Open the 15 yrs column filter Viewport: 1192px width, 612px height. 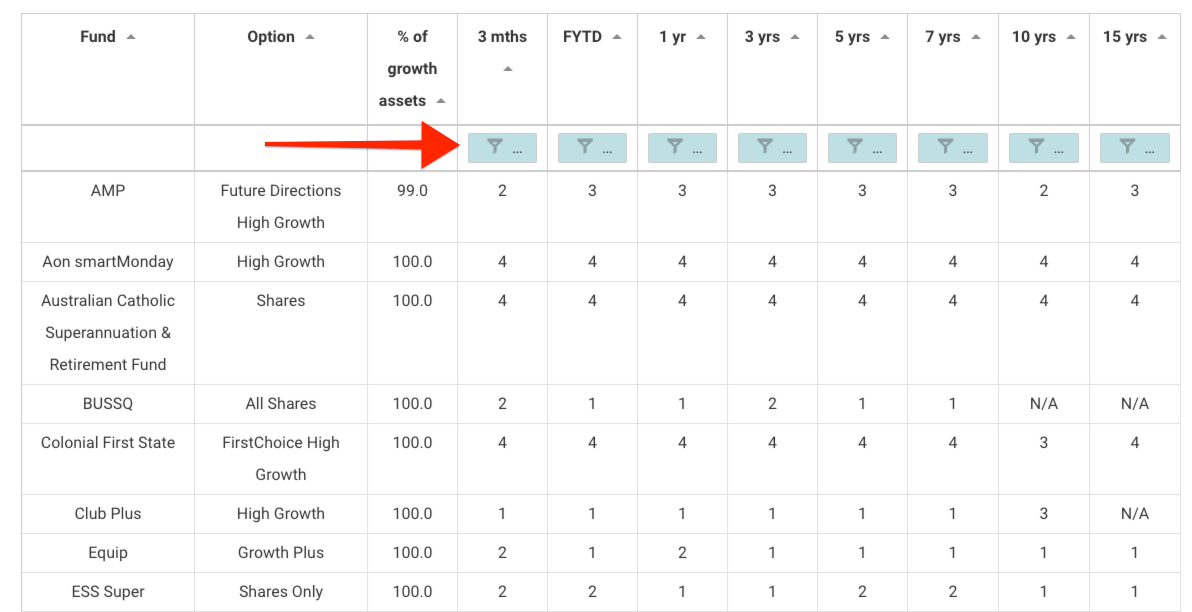[1134, 147]
